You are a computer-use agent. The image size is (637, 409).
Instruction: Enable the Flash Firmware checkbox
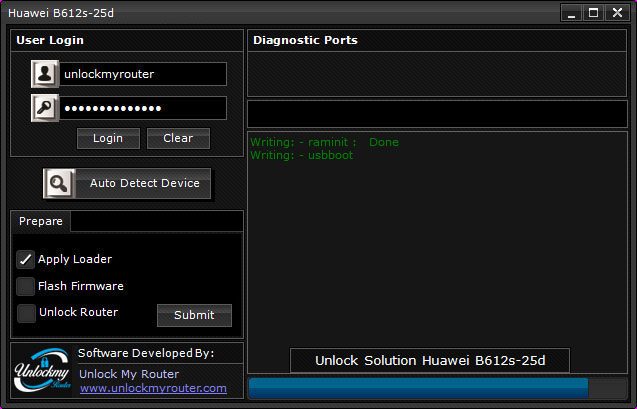point(26,286)
